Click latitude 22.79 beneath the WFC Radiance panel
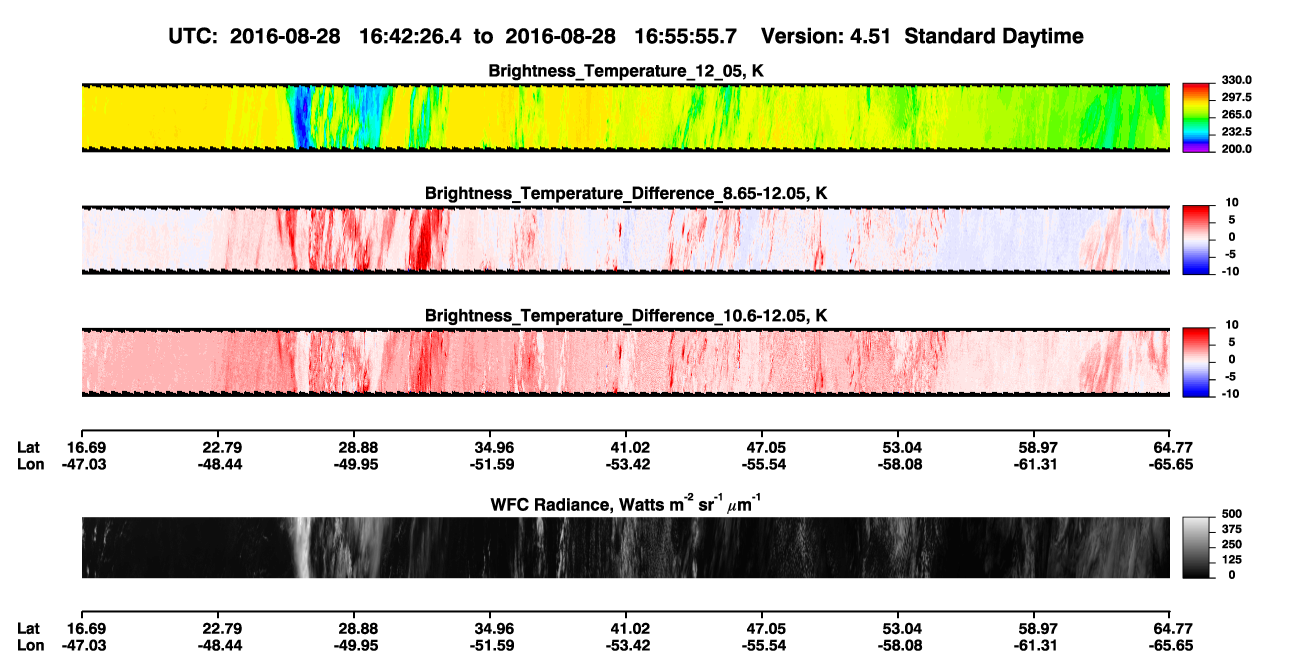The image size is (1300, 667). (x=219, y=628)
